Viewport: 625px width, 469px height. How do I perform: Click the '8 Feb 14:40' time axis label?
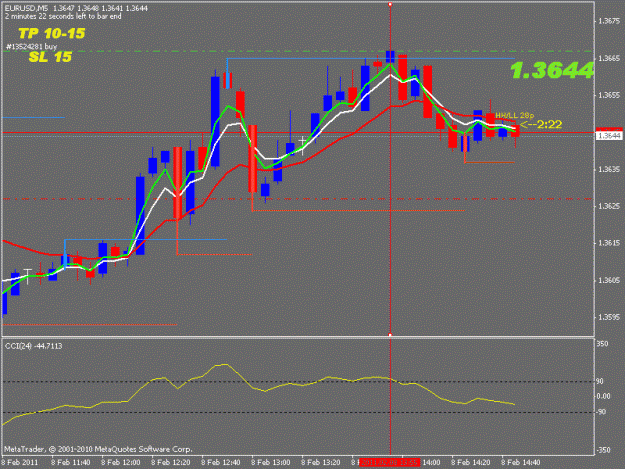point(521,463)
